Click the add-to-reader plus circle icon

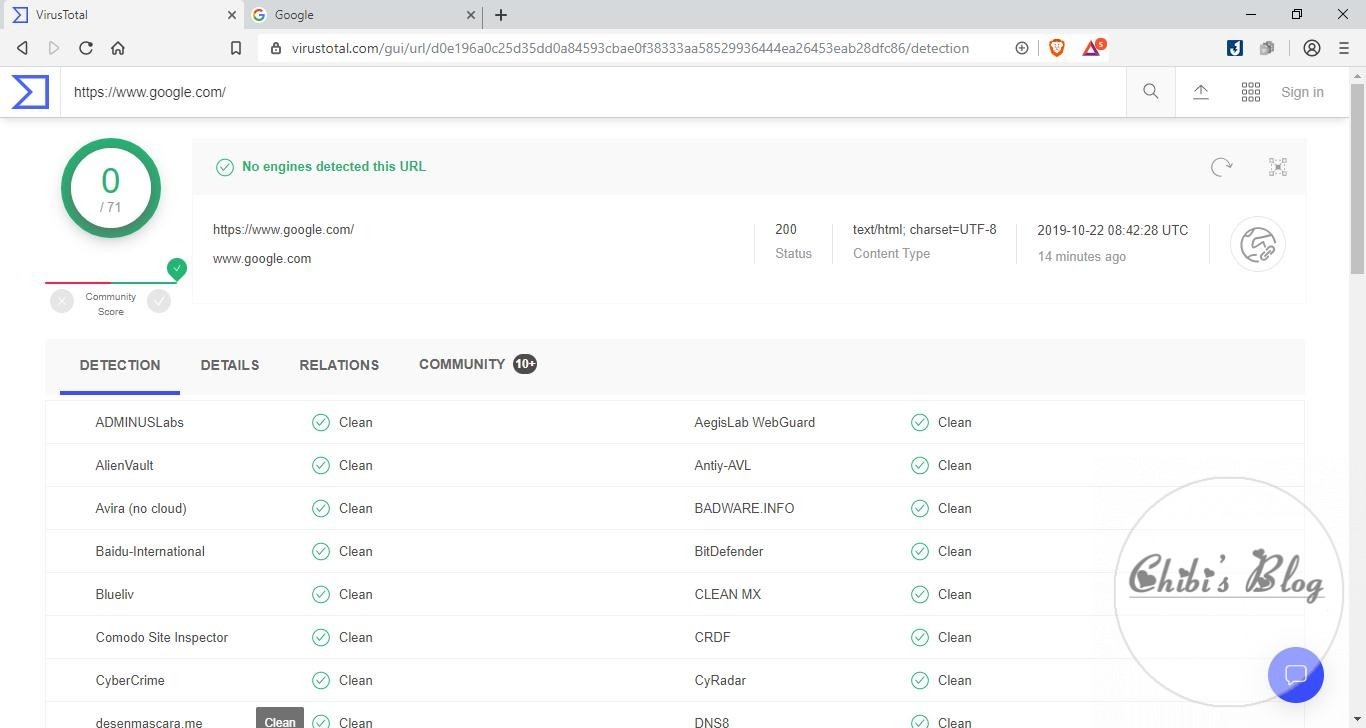(x=1022, y=48)
